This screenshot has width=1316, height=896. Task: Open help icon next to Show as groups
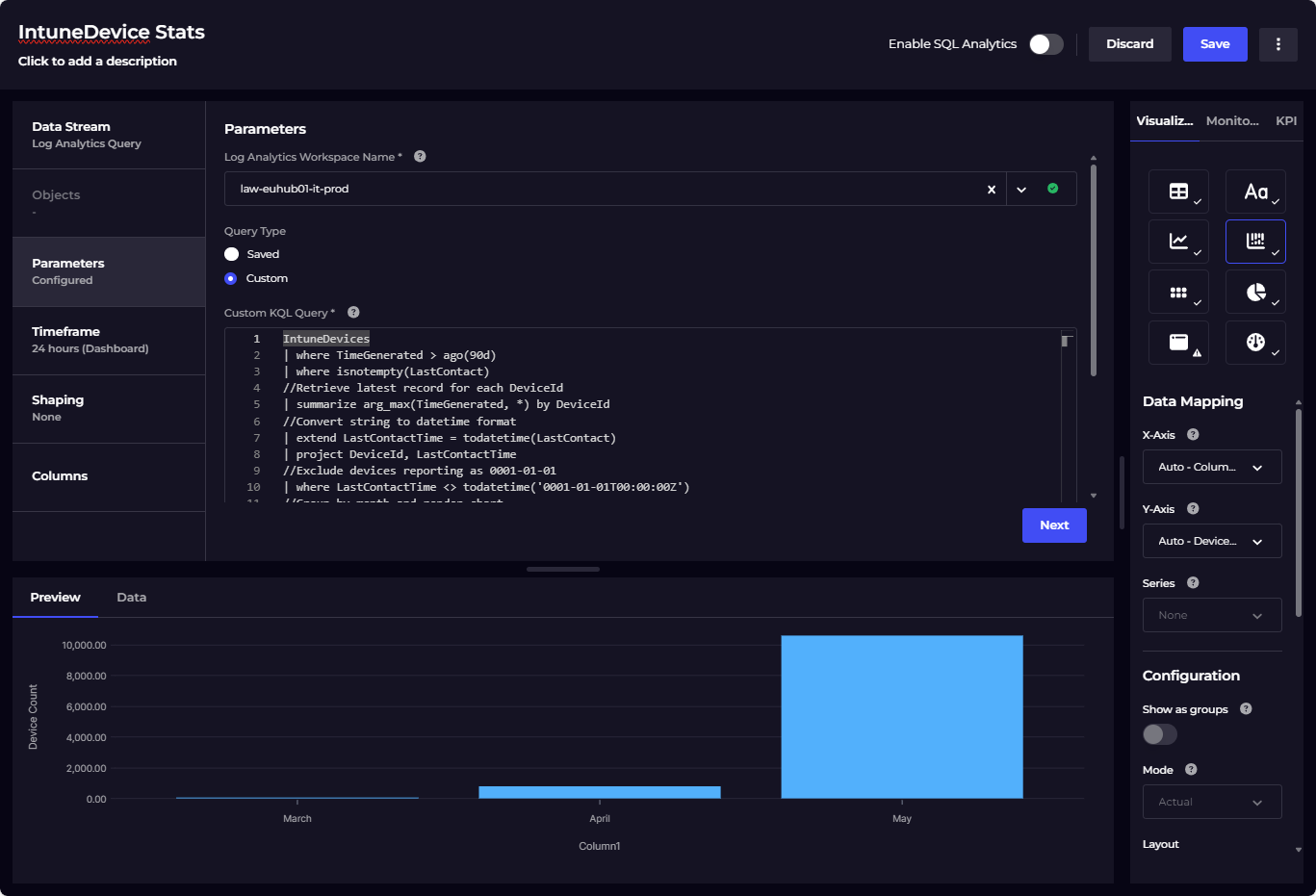pyautogui.click(x=1246, y=708)
